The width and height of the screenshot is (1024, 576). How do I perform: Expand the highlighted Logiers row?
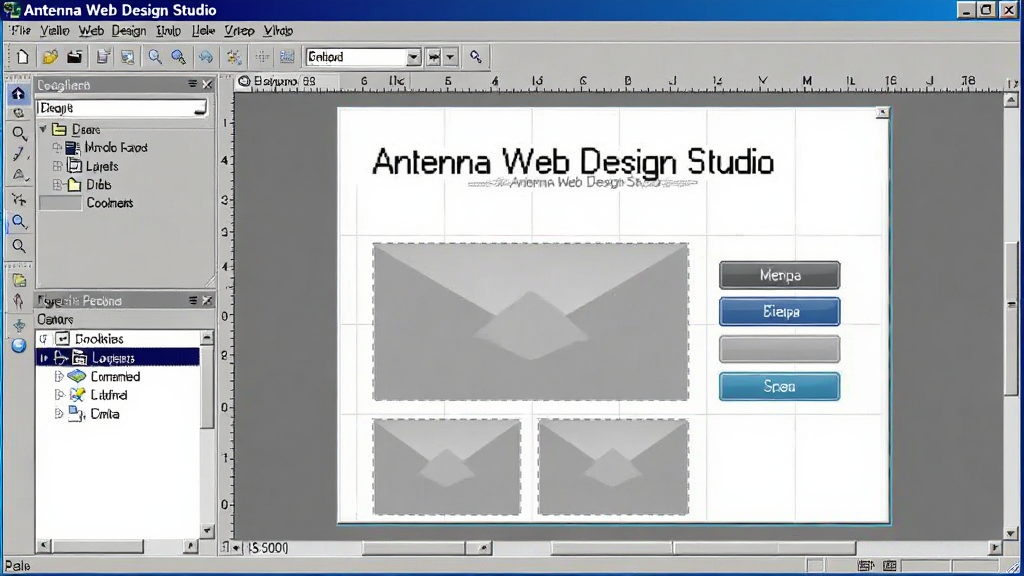point(44,357)
